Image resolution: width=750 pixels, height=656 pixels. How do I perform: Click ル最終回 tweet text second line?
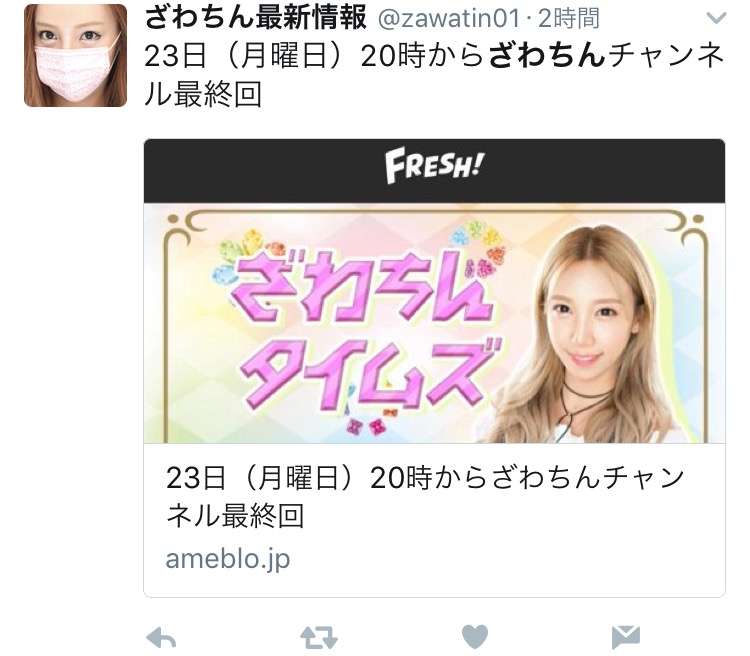[203, 94]
